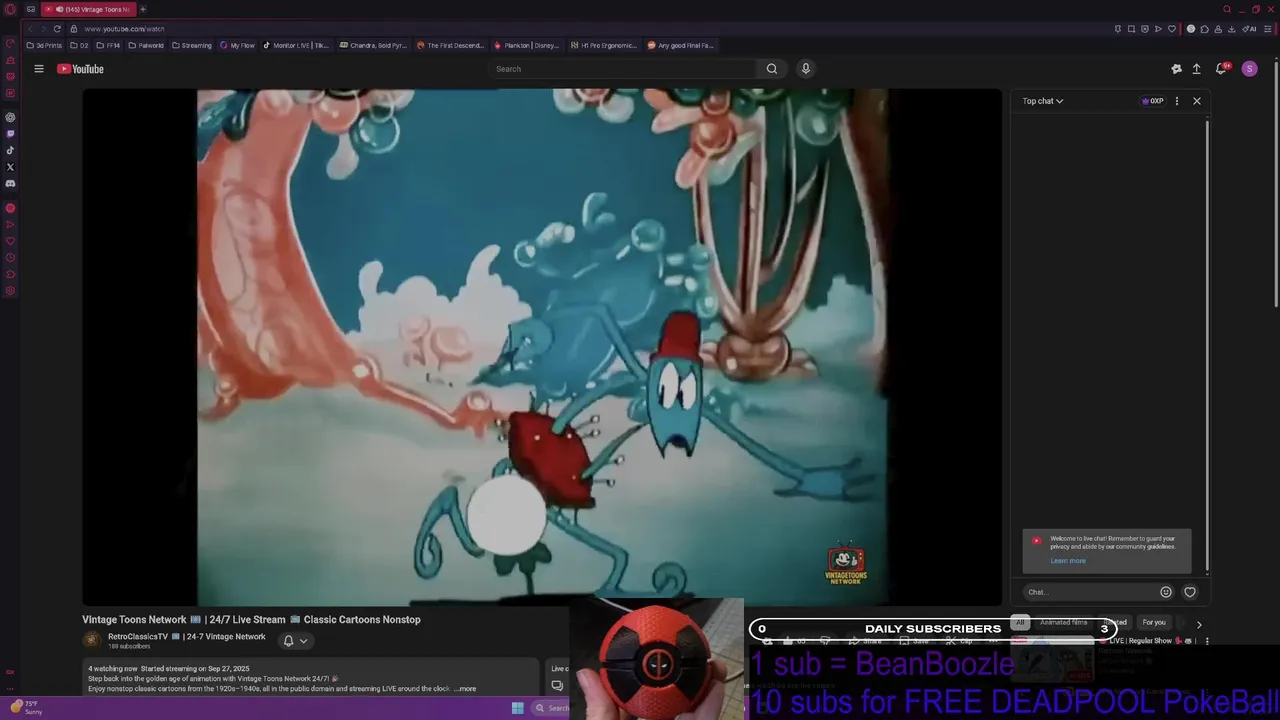Open the 3d Prints bookmark folder

click(x=44, y=45)
